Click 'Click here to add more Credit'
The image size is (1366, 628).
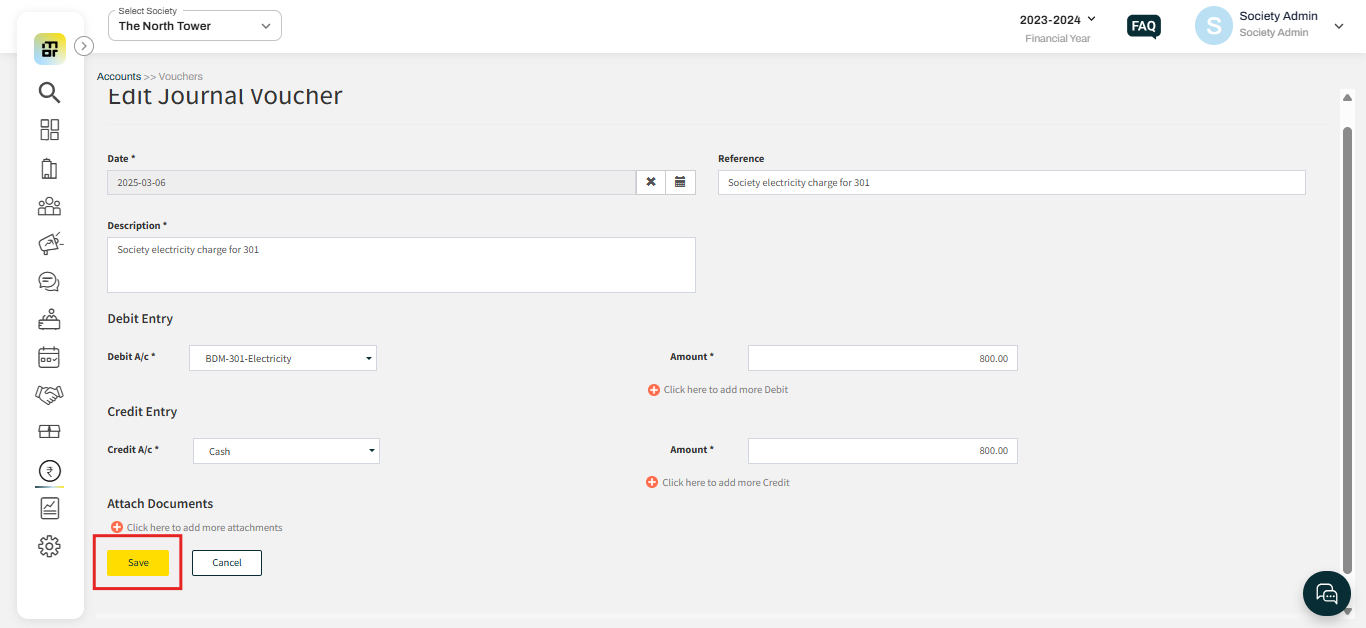coord(726,482)
